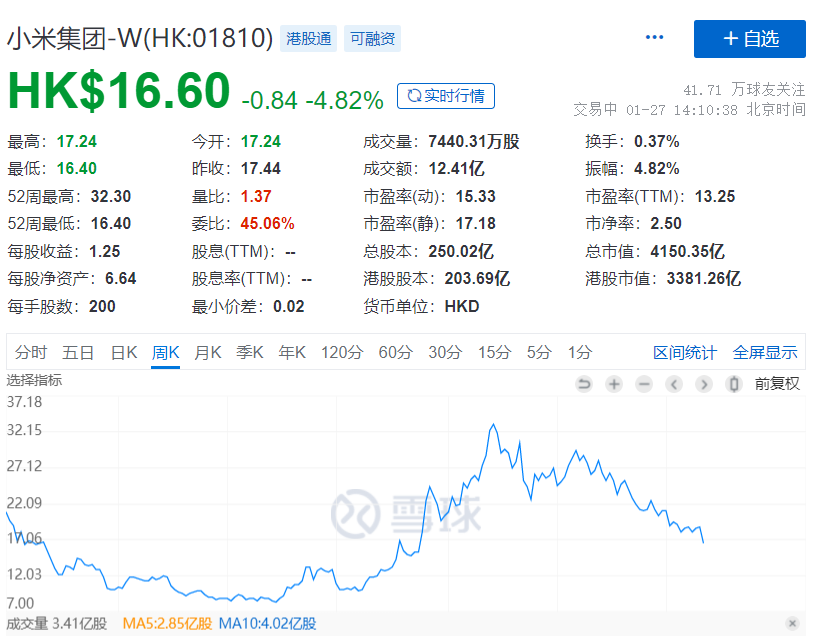
Task: Close the volume indicator panel
Action: [x=793, y=623]
